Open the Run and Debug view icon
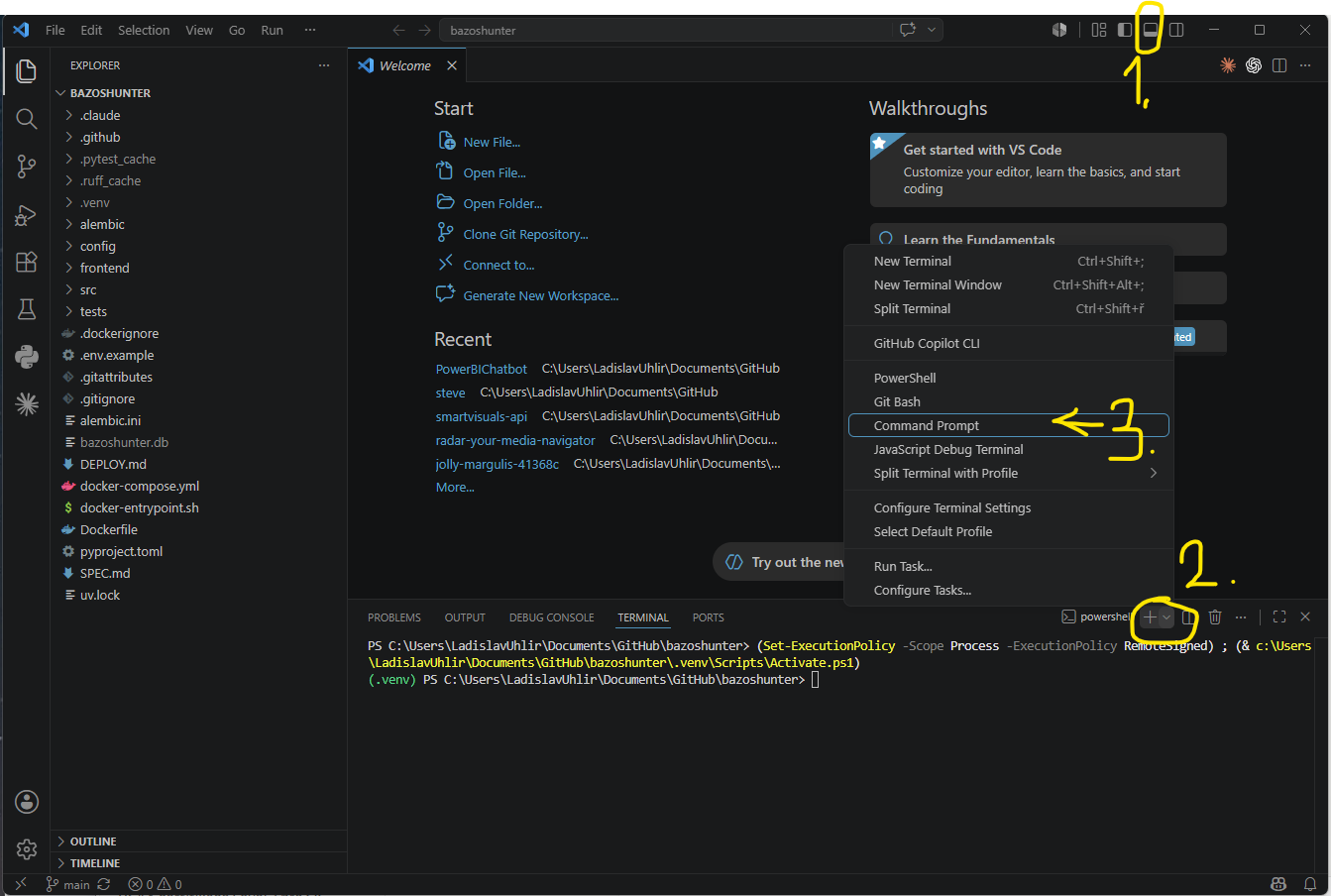The image size is (1331, 896). click(27, 215)
